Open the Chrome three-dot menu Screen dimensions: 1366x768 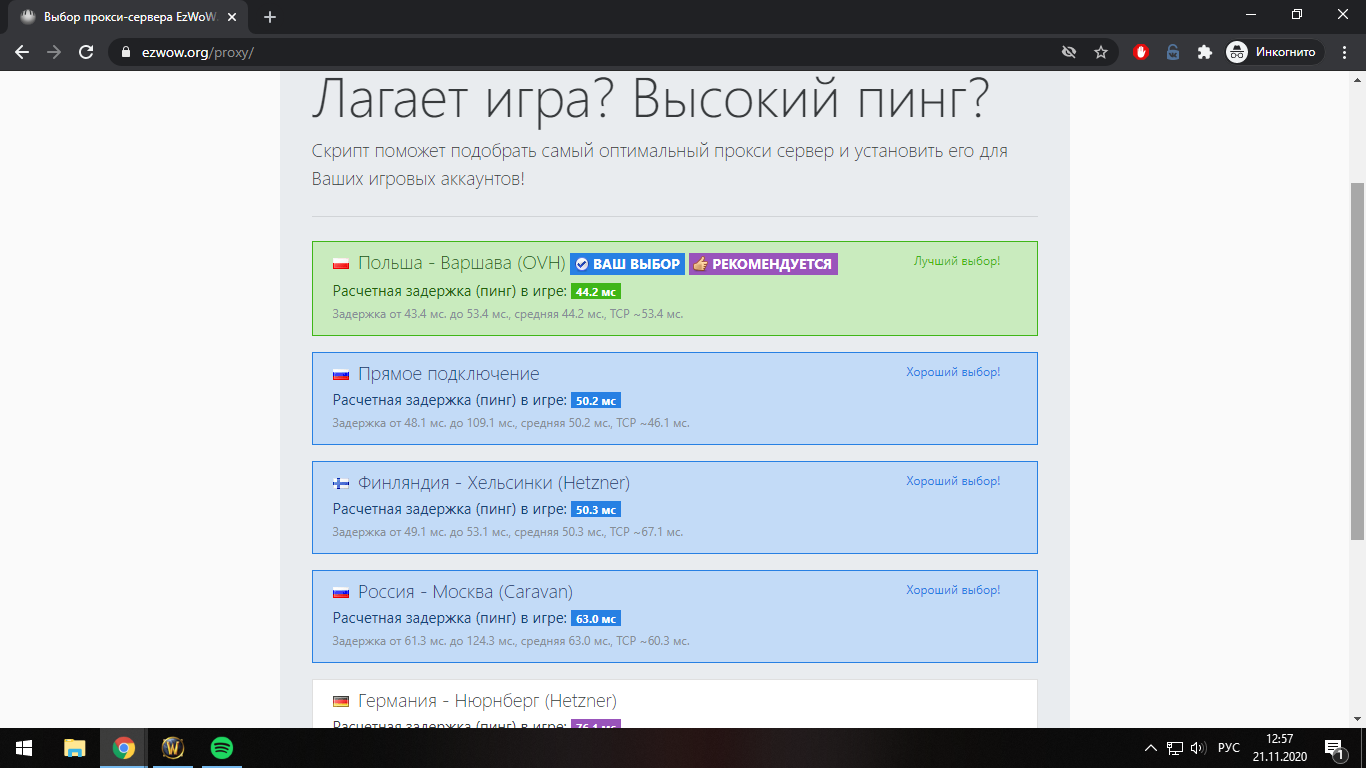[1343, 52]
